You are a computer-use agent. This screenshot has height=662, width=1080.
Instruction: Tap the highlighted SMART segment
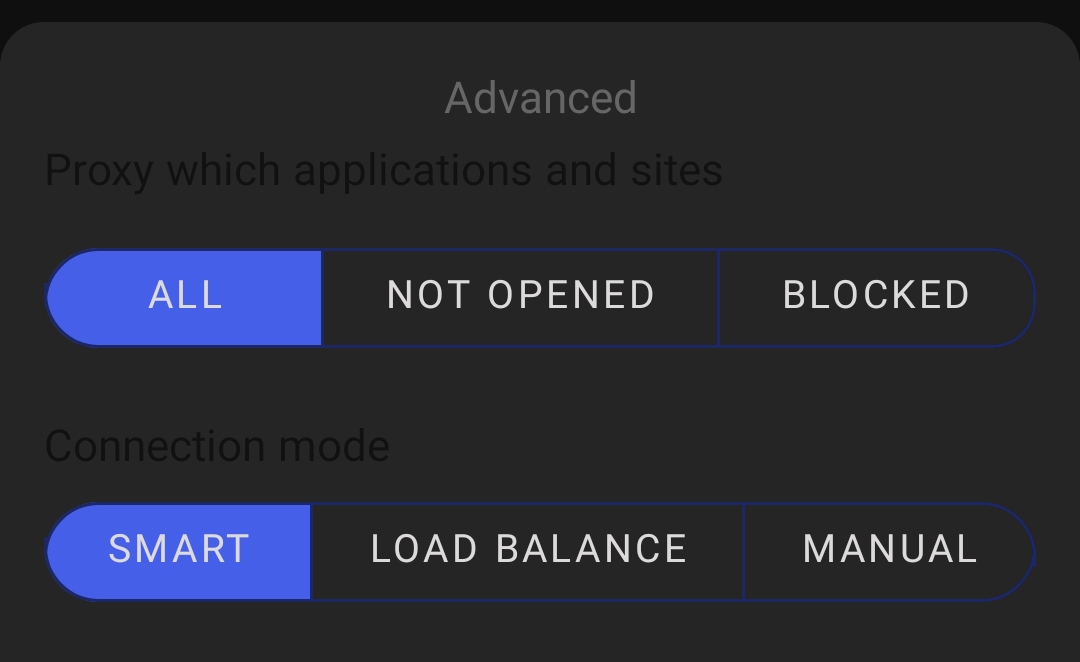point(178,549)
